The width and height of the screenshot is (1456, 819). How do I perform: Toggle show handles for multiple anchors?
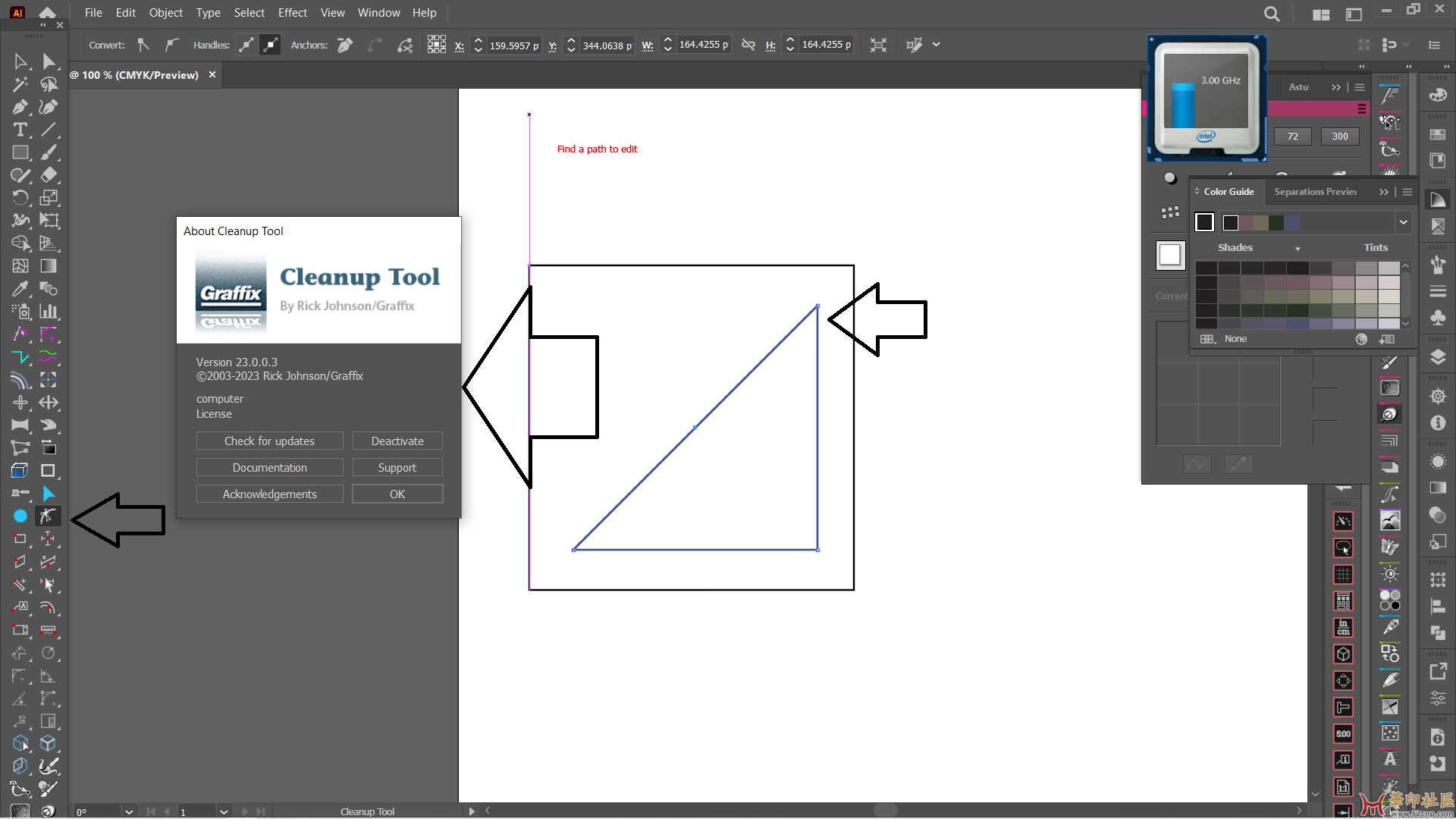tap(246, 45)
